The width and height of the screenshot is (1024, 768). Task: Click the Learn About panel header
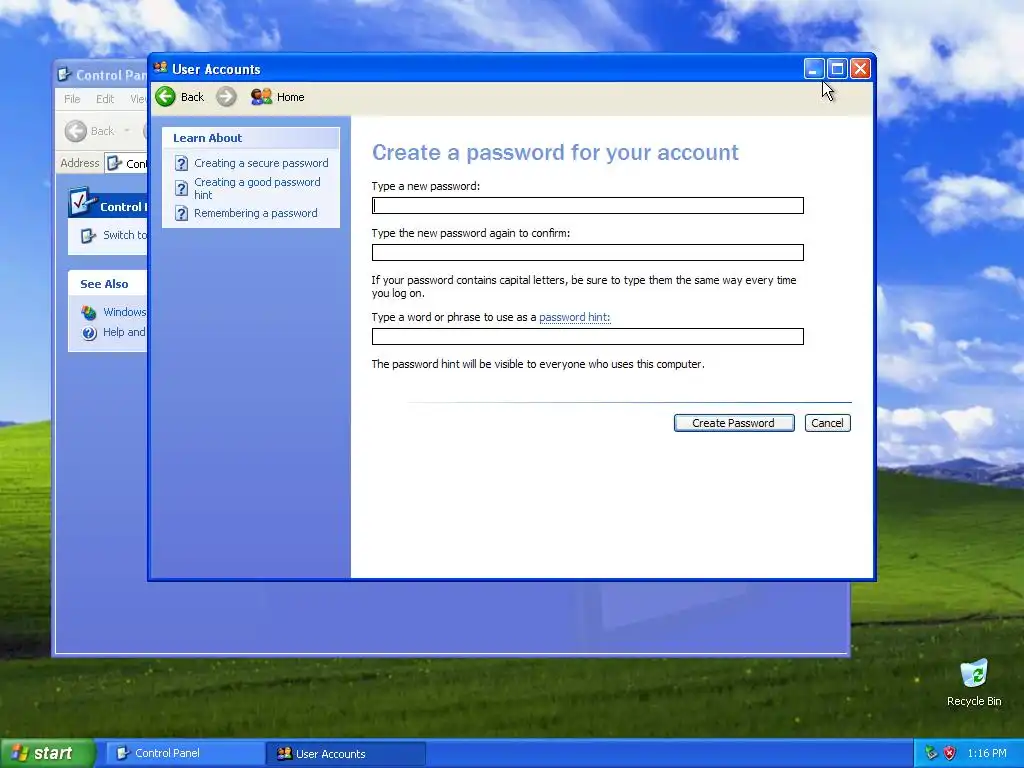[251, 138]
